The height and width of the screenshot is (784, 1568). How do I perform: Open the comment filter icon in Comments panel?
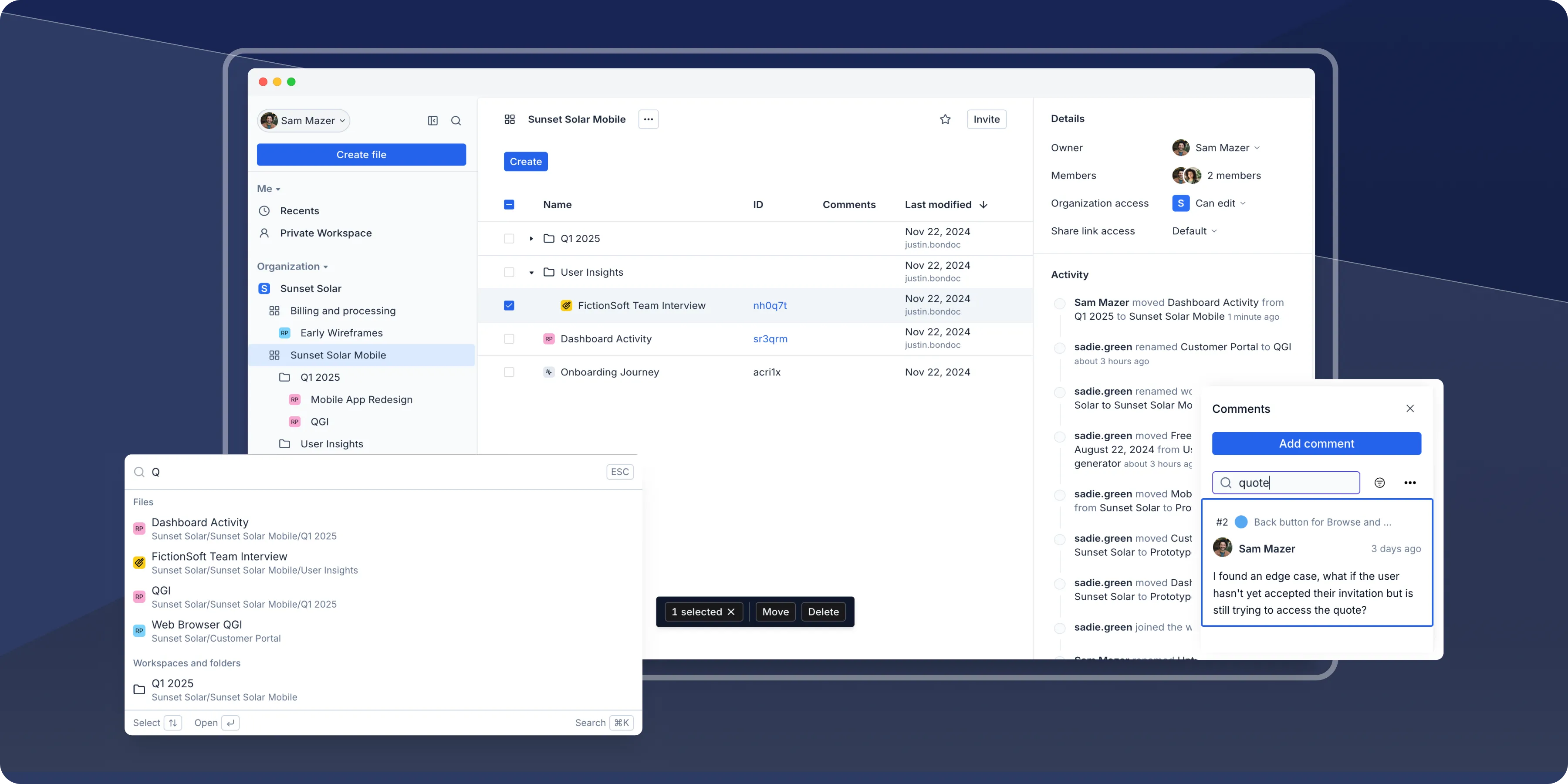coord(1379,482)
